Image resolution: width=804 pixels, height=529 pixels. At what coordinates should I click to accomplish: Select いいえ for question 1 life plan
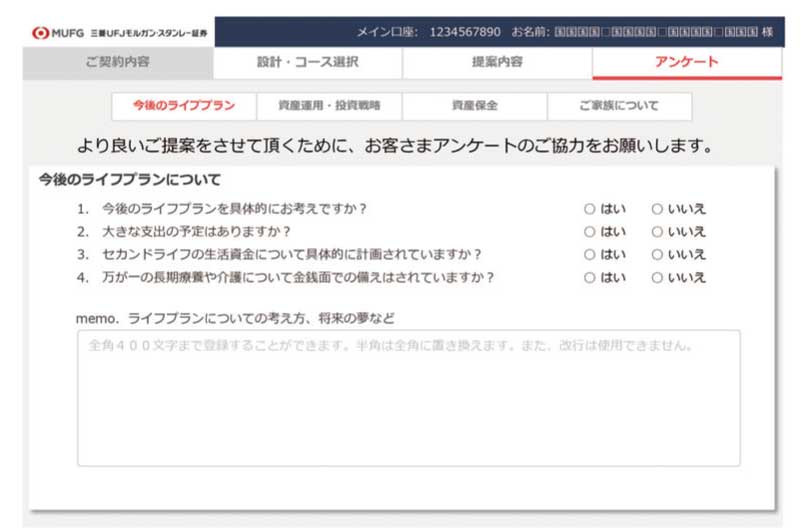[x=657, y=209]
